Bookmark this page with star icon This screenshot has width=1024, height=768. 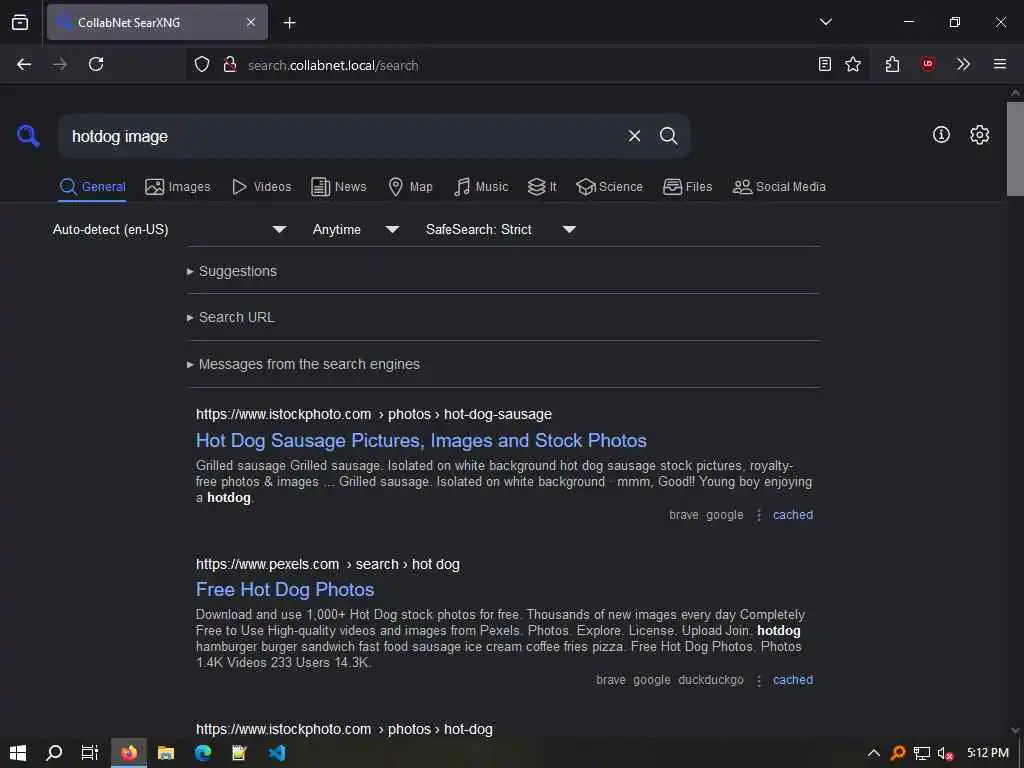point(852,64)
